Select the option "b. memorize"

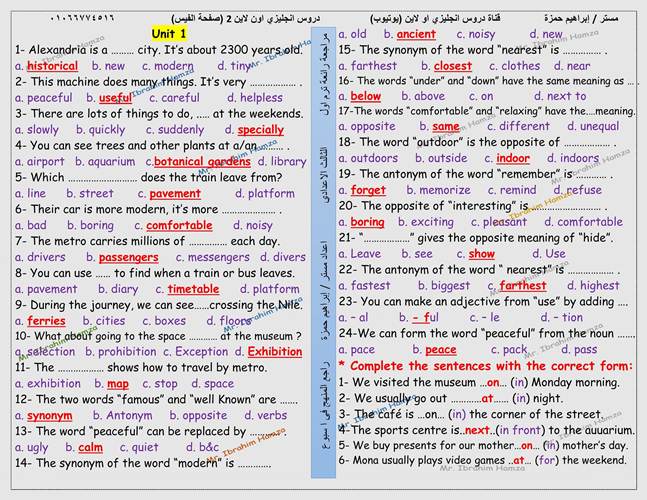point(438,190)
